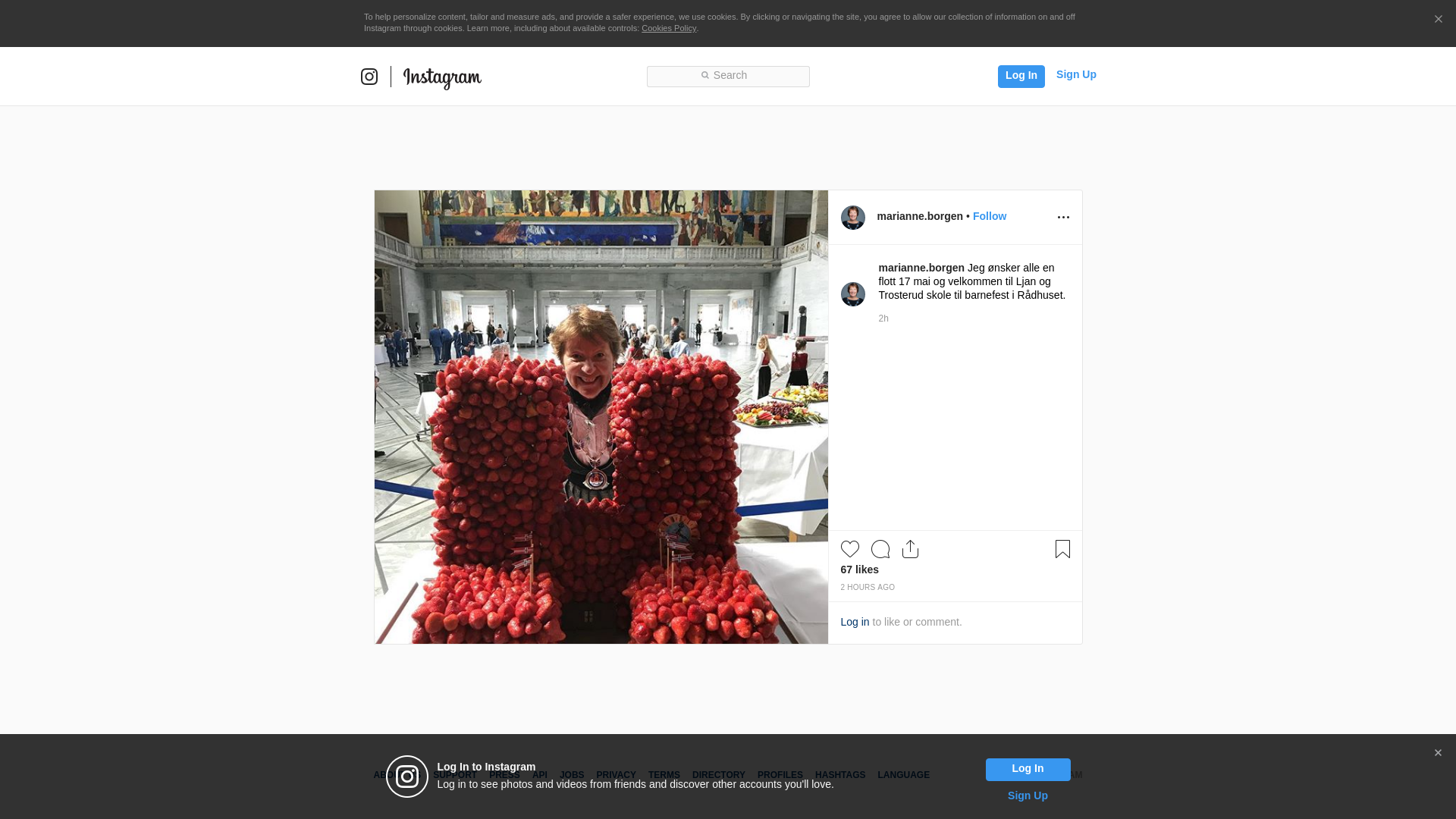Click the header Sign Up link
This screenshot has height=819, width=1456.
pyautogui.click(x=1076, y=74)
